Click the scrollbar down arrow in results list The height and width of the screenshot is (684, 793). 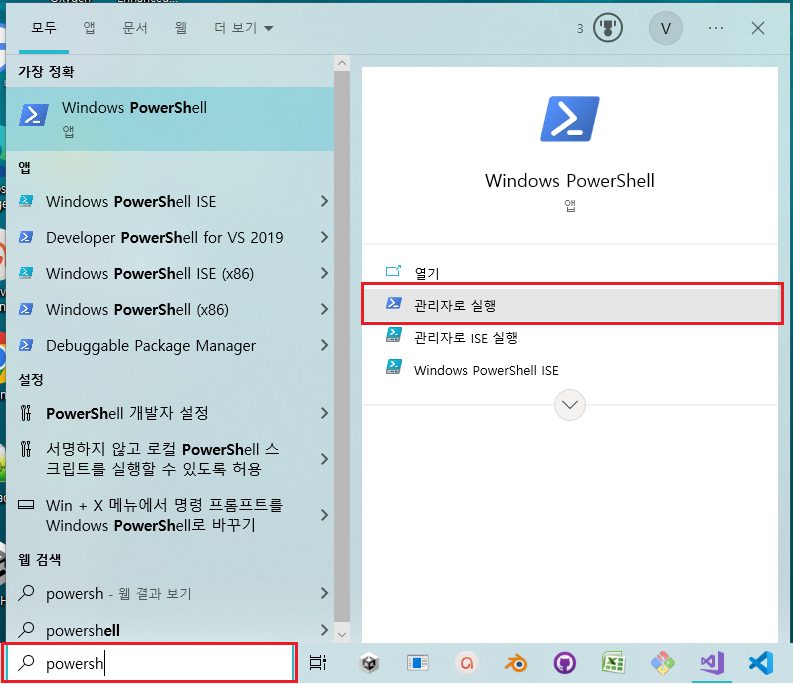tap(342, 634)
